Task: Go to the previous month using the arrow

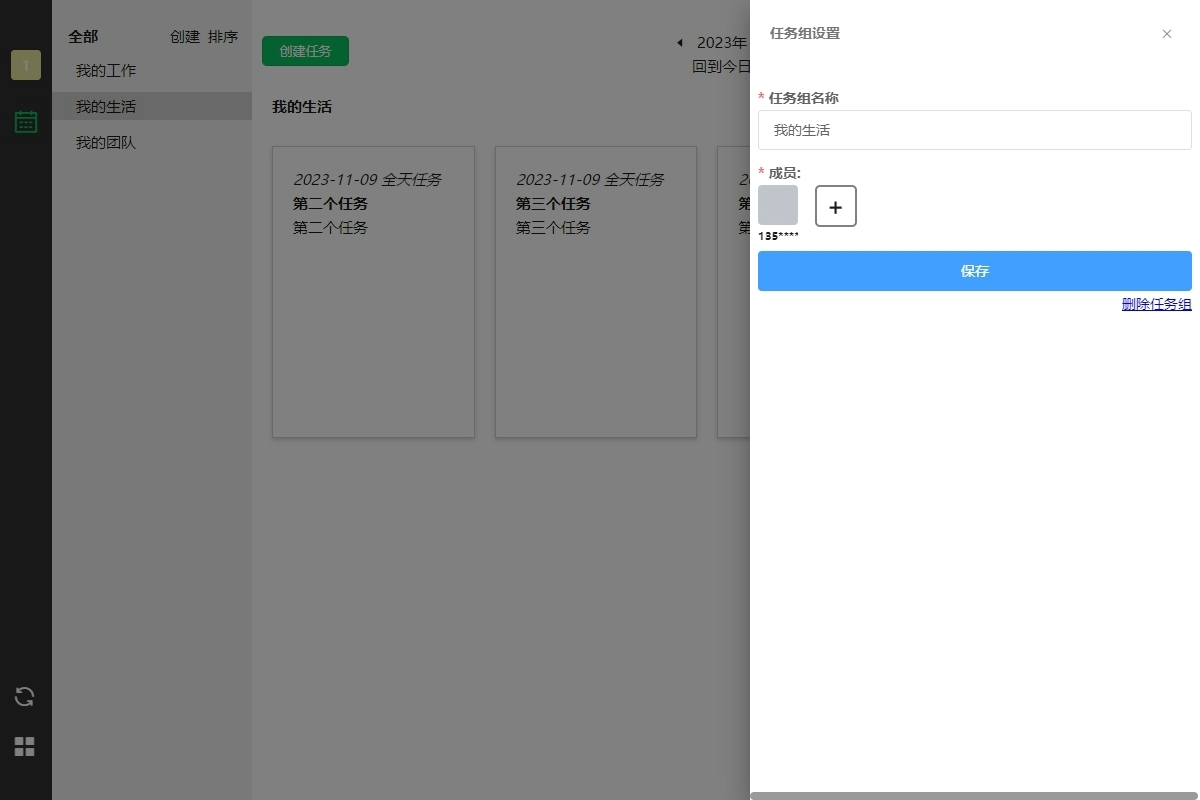Action: 680,43
